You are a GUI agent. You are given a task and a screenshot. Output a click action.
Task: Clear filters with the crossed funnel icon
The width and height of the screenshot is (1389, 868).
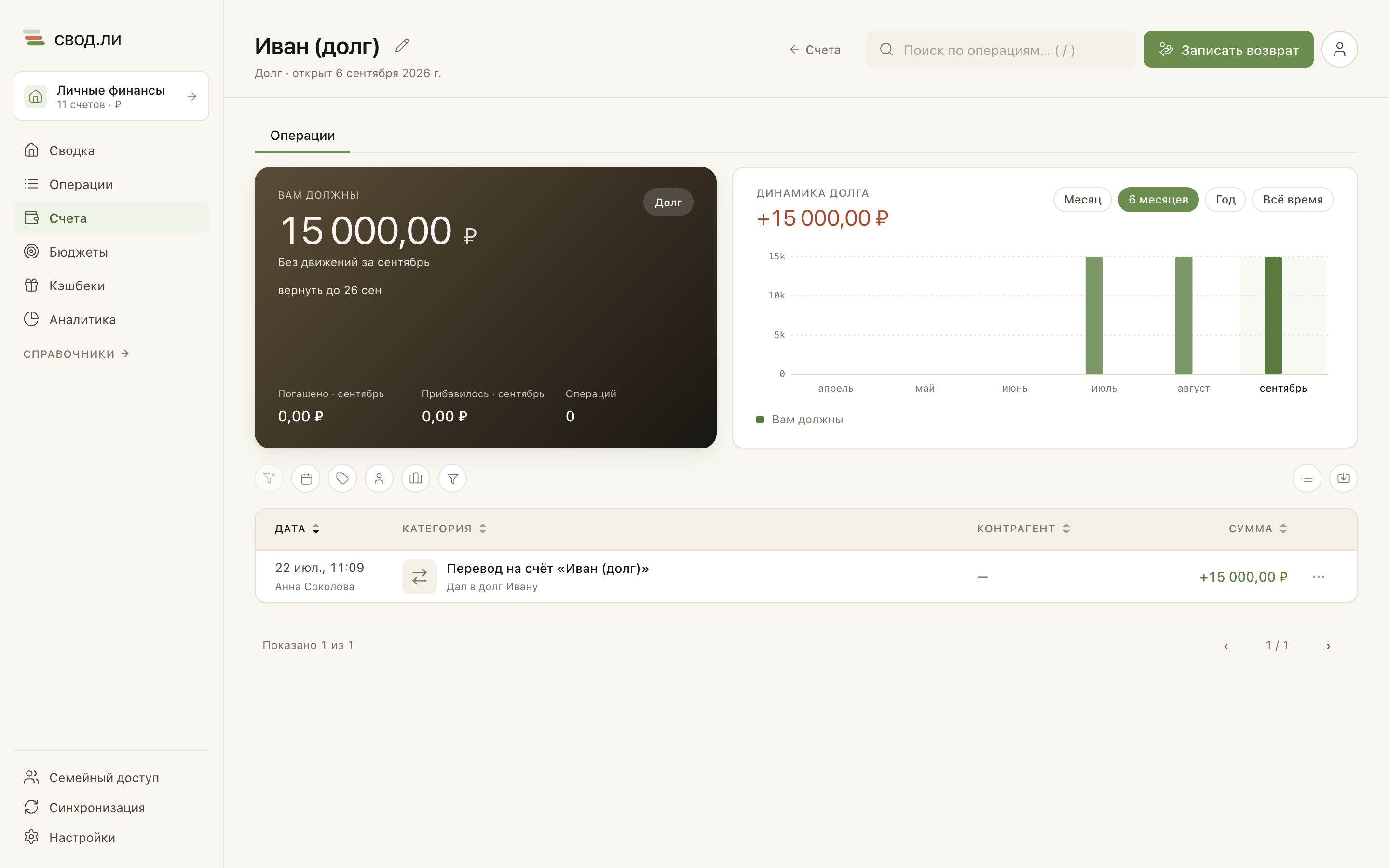click(269, 478)
